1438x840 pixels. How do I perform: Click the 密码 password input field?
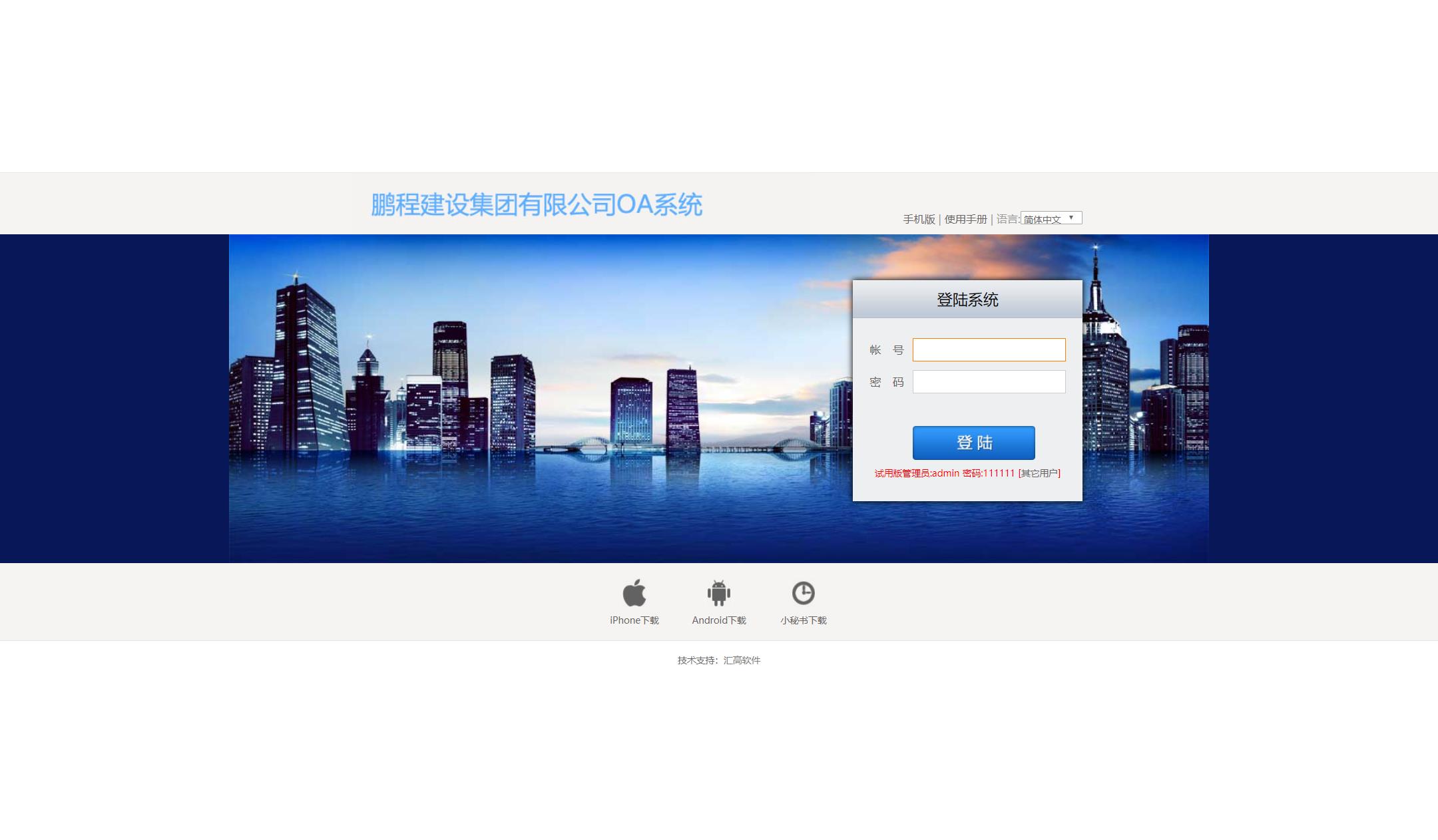pos(988,381)
